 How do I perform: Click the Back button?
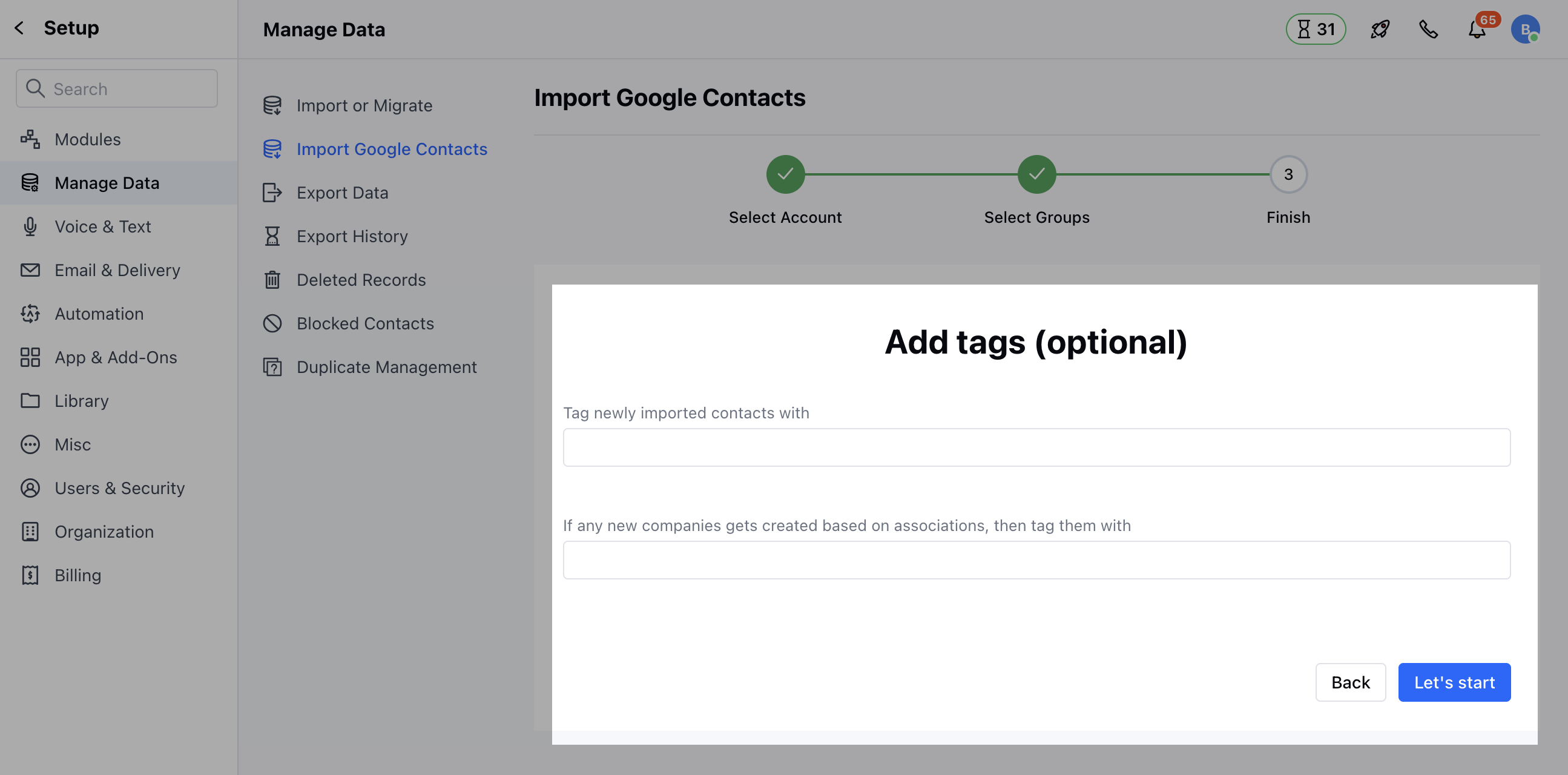coord(1350,682)
